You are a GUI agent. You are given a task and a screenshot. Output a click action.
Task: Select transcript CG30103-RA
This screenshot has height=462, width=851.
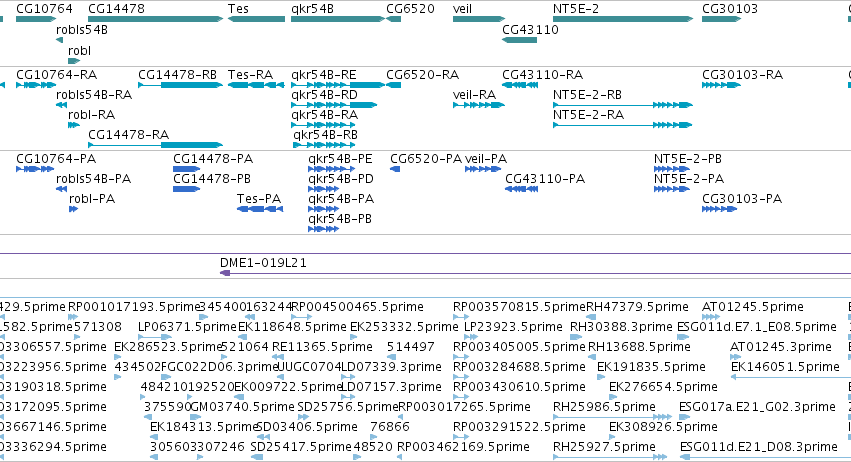(x=742, y=74)
